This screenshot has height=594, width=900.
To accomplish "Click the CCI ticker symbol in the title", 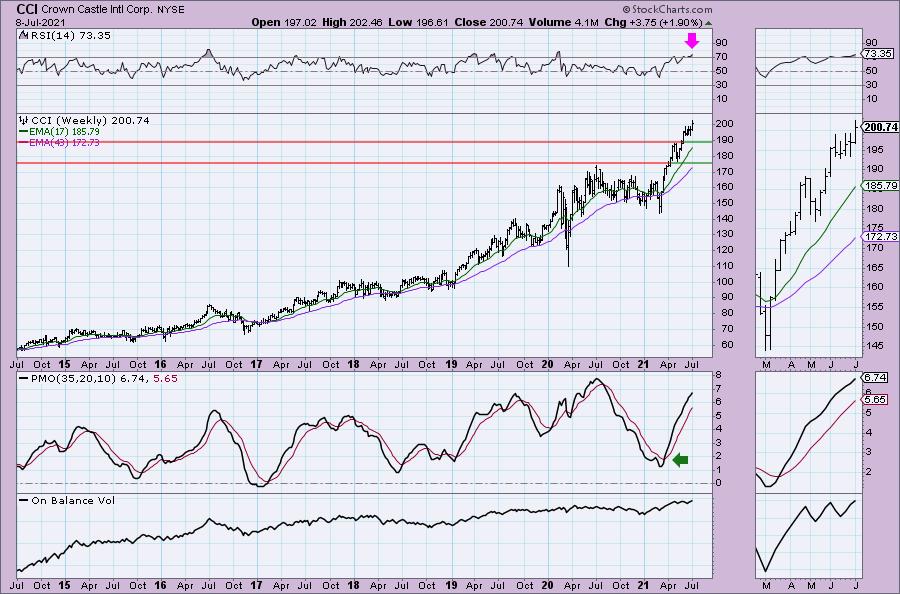I will point(28,10).
